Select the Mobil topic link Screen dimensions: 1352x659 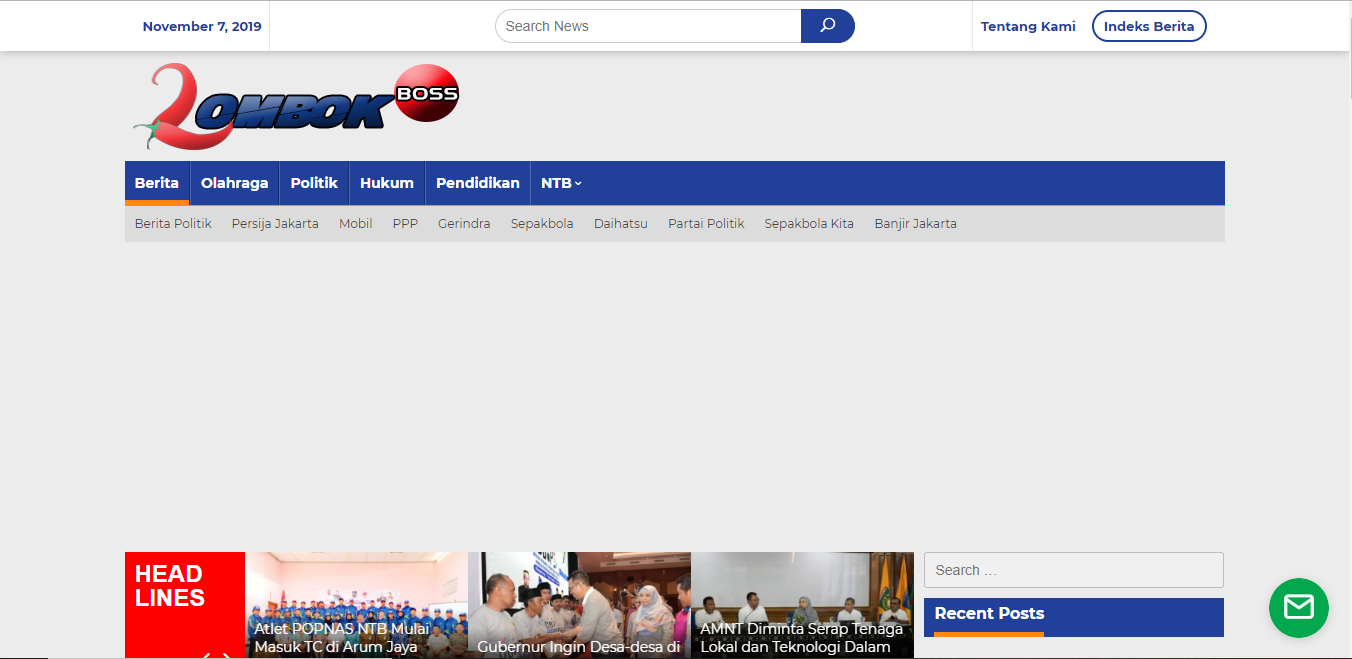tap(356, 224)
